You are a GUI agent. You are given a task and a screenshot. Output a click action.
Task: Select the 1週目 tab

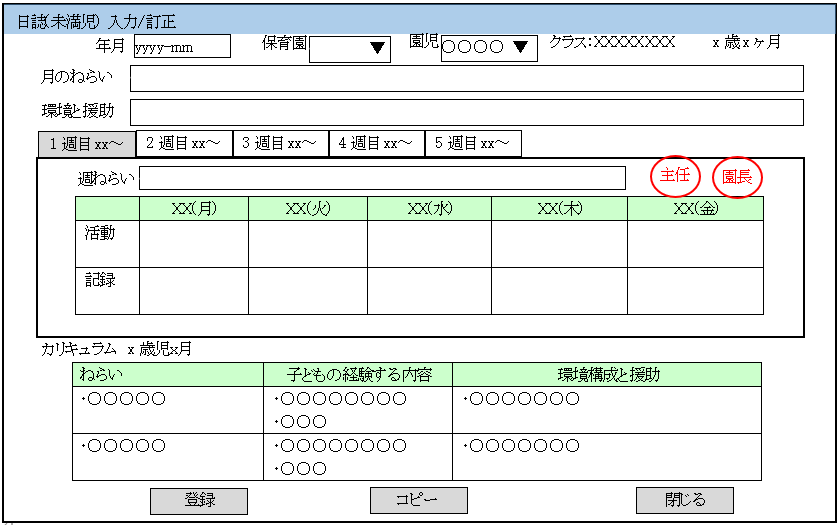[x=87, y=144]
